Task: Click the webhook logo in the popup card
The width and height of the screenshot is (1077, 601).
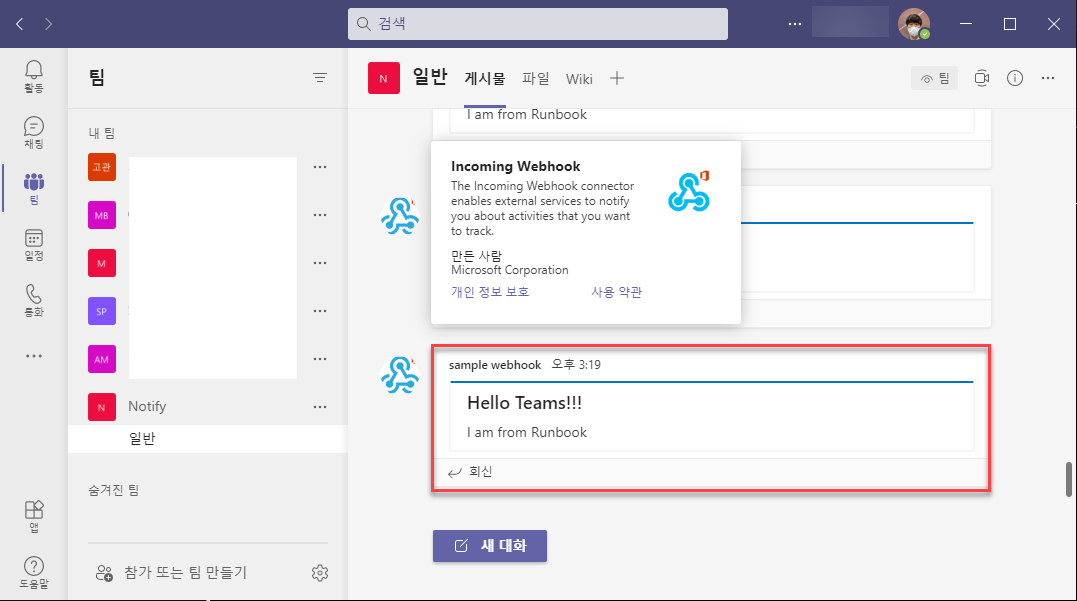Action: (688, 191)
